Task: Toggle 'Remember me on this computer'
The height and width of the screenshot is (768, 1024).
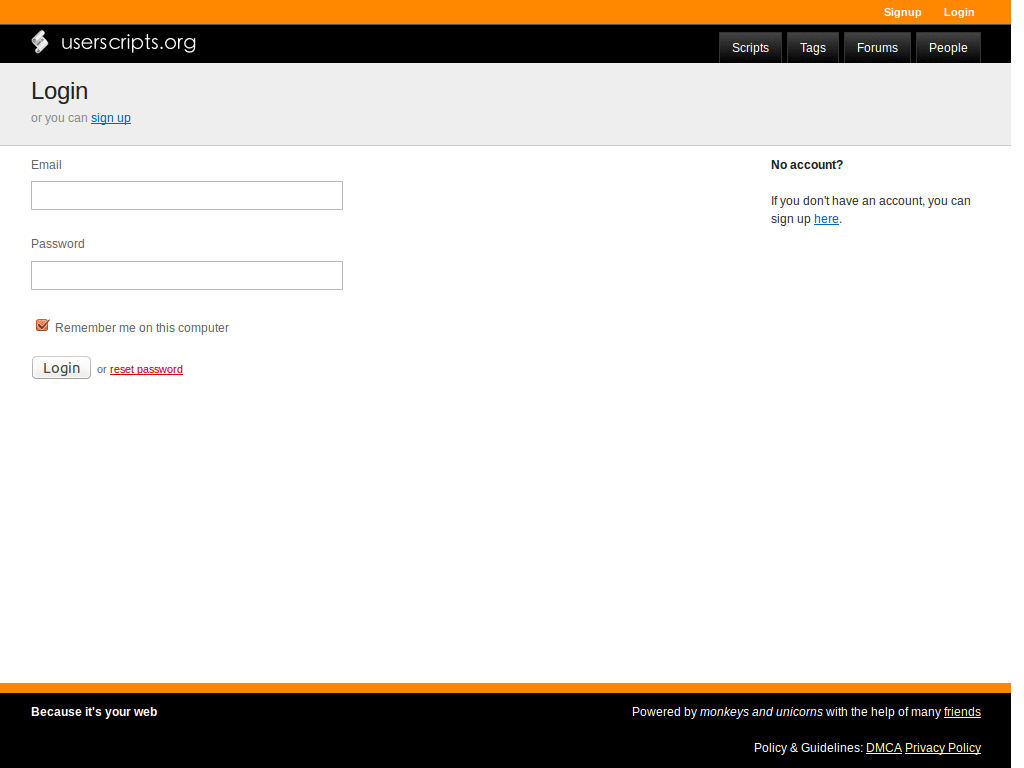Action: pos(42,325)
